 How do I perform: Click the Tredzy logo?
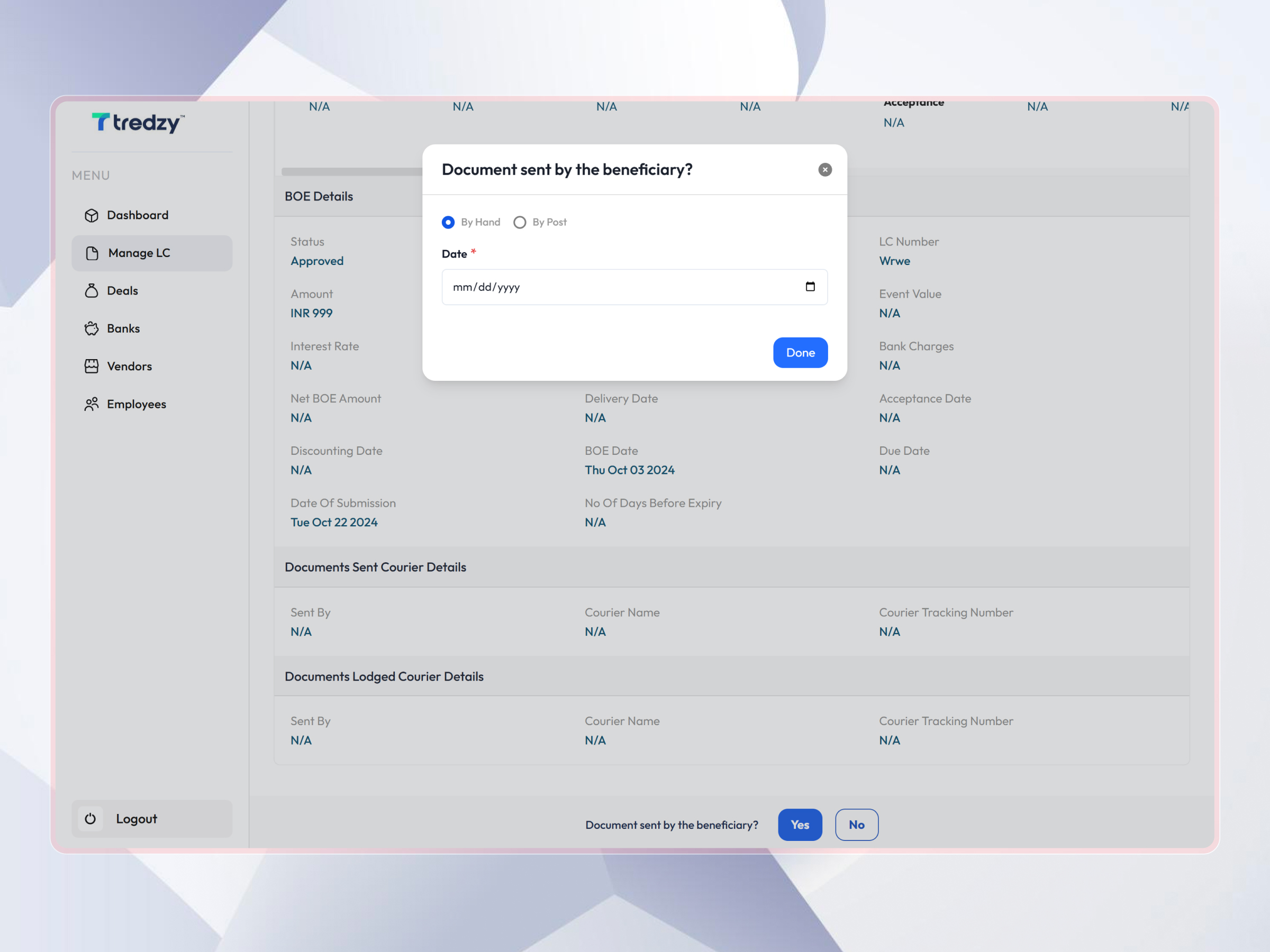point(137,123)
